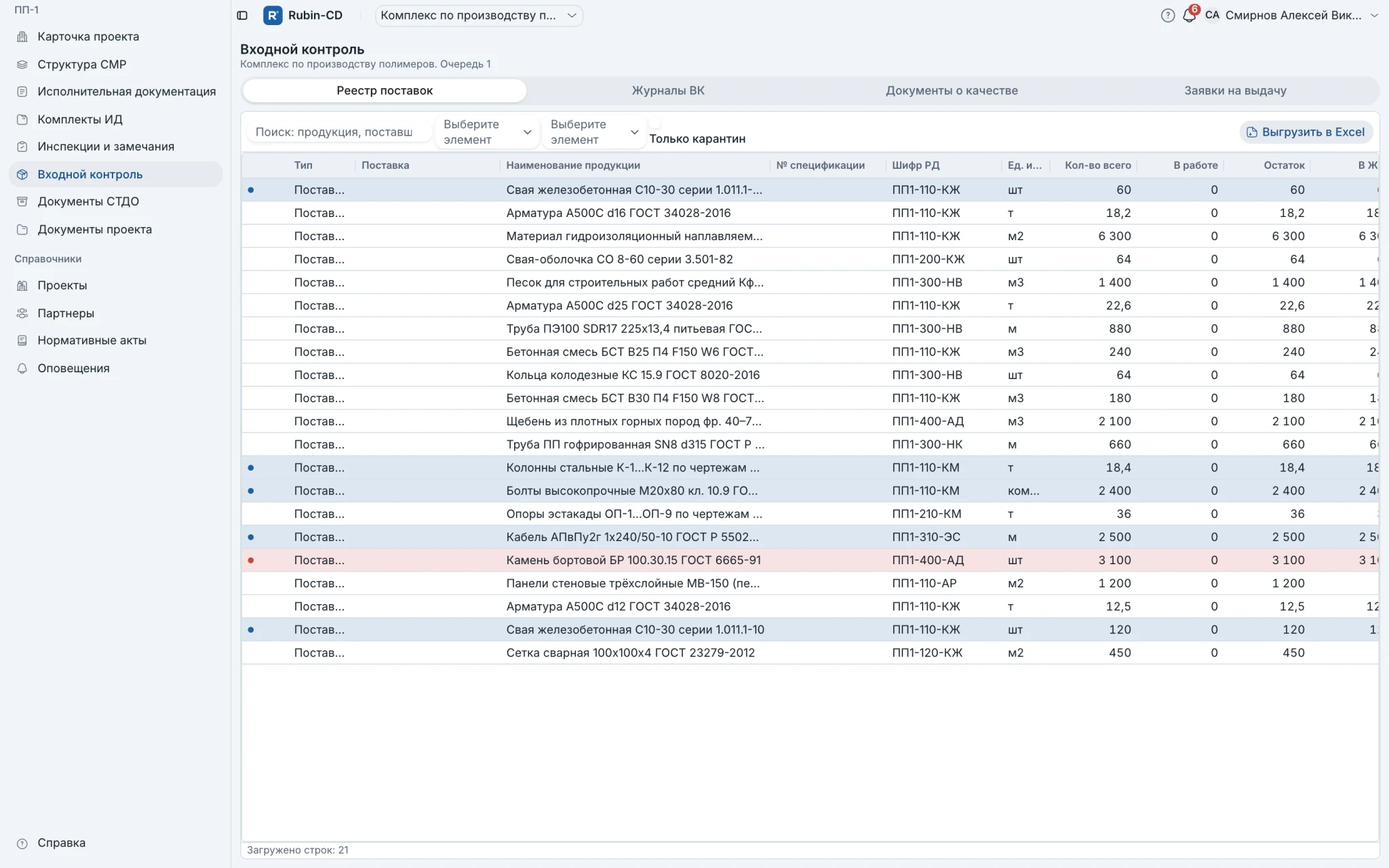
Task: Toggle the sidebar collapse icon
Action: click(242, 15)
